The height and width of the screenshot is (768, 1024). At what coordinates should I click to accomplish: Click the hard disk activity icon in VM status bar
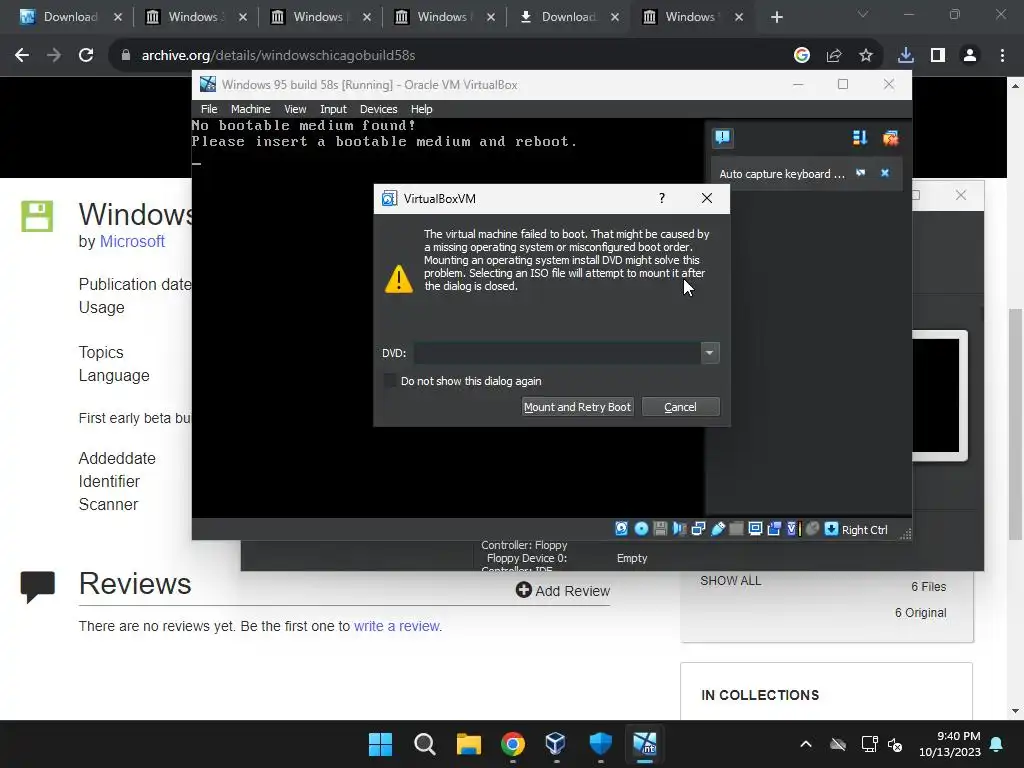(622, 529)
